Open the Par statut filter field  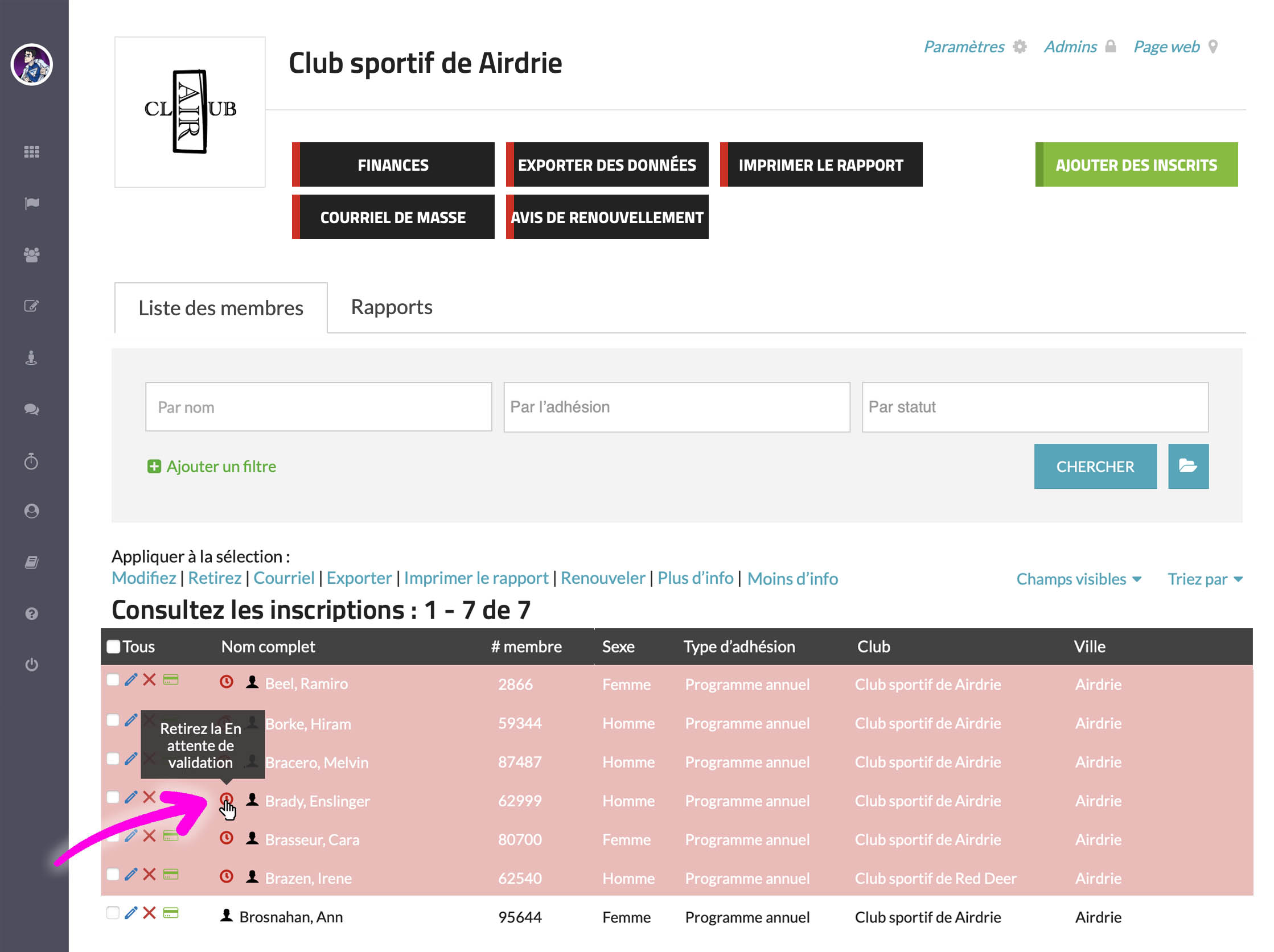[1034, 407]
